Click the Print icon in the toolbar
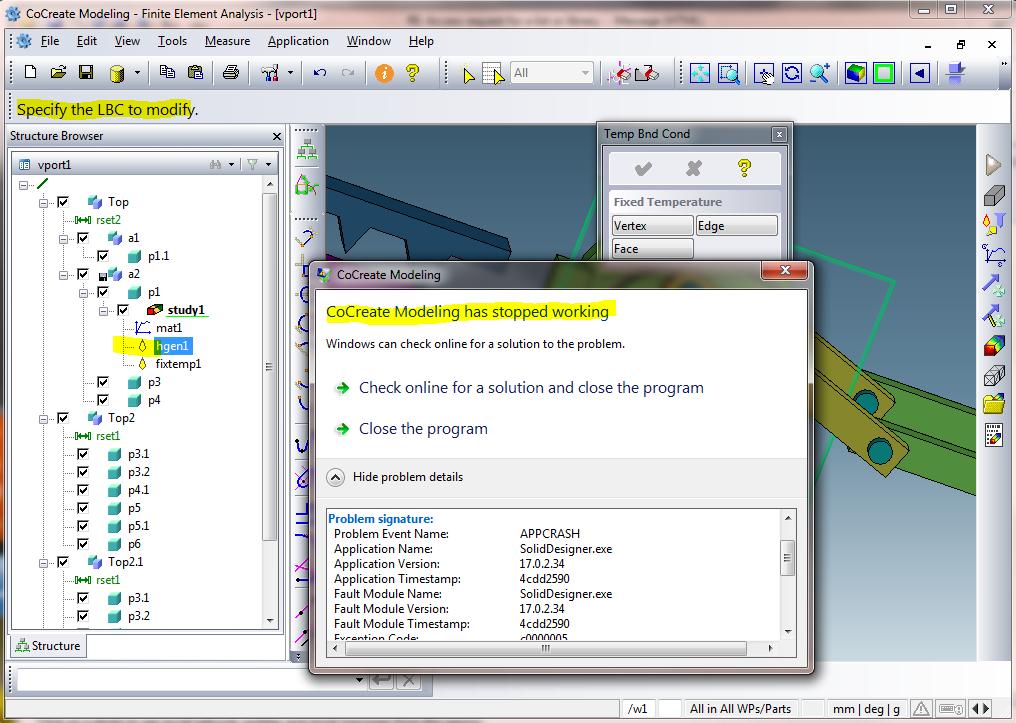This screenshot has height=723, width=1016. (x=231, y=73)
